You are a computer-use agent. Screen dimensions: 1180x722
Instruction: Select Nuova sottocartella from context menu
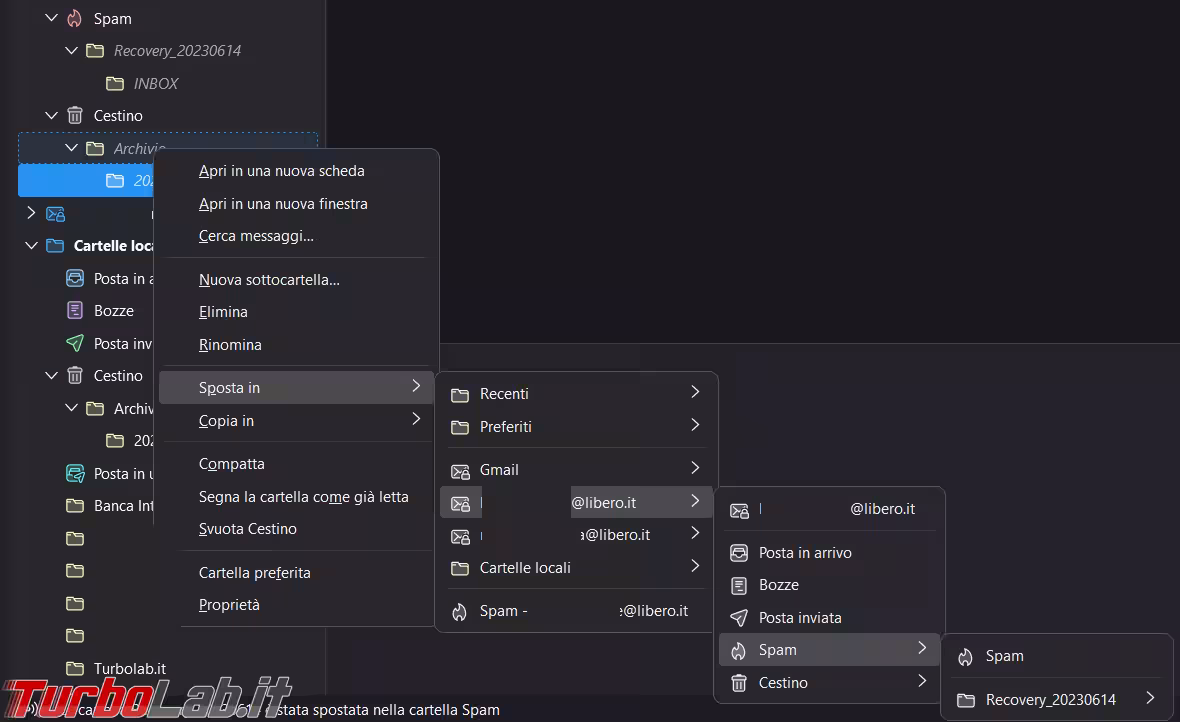(x=269, y=280)
